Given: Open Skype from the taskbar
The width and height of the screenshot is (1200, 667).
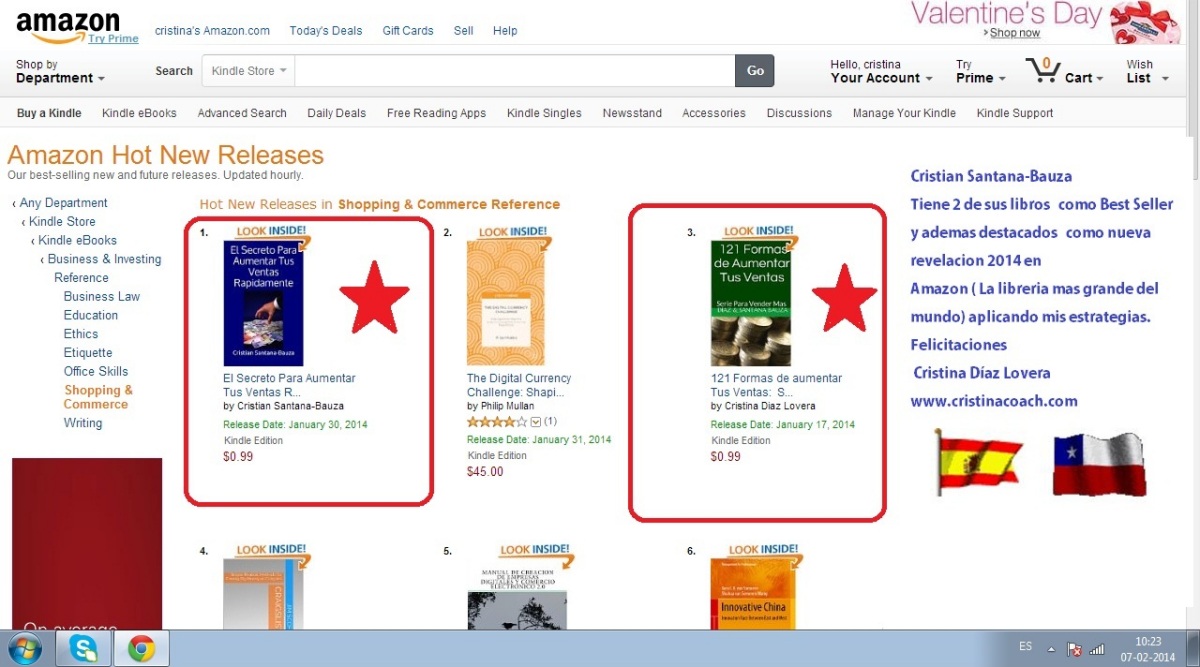Looking at the screenshot, I should [84, 649].
